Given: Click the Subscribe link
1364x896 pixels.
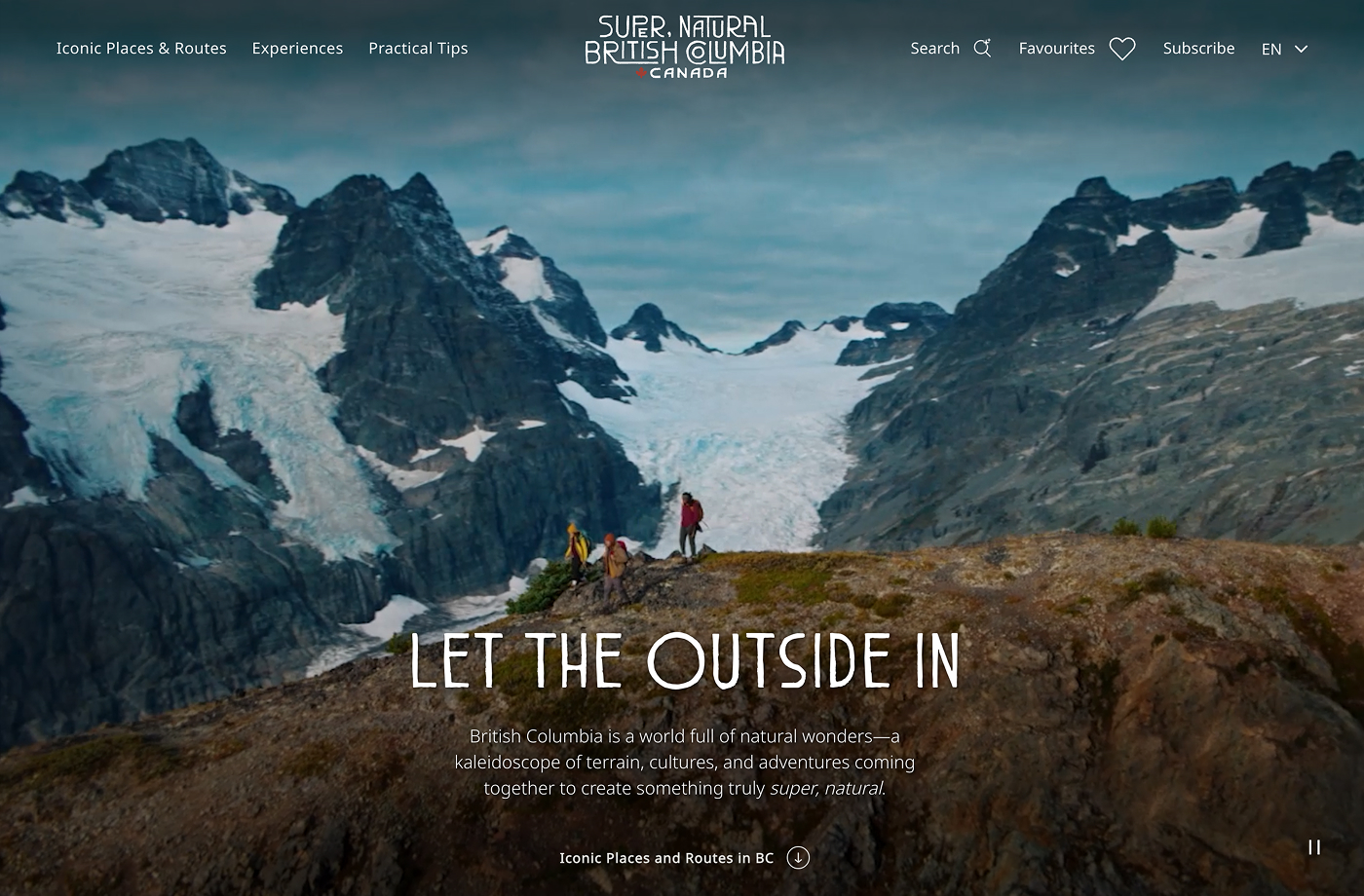Looking at the screenshot, I should 1198,48.
